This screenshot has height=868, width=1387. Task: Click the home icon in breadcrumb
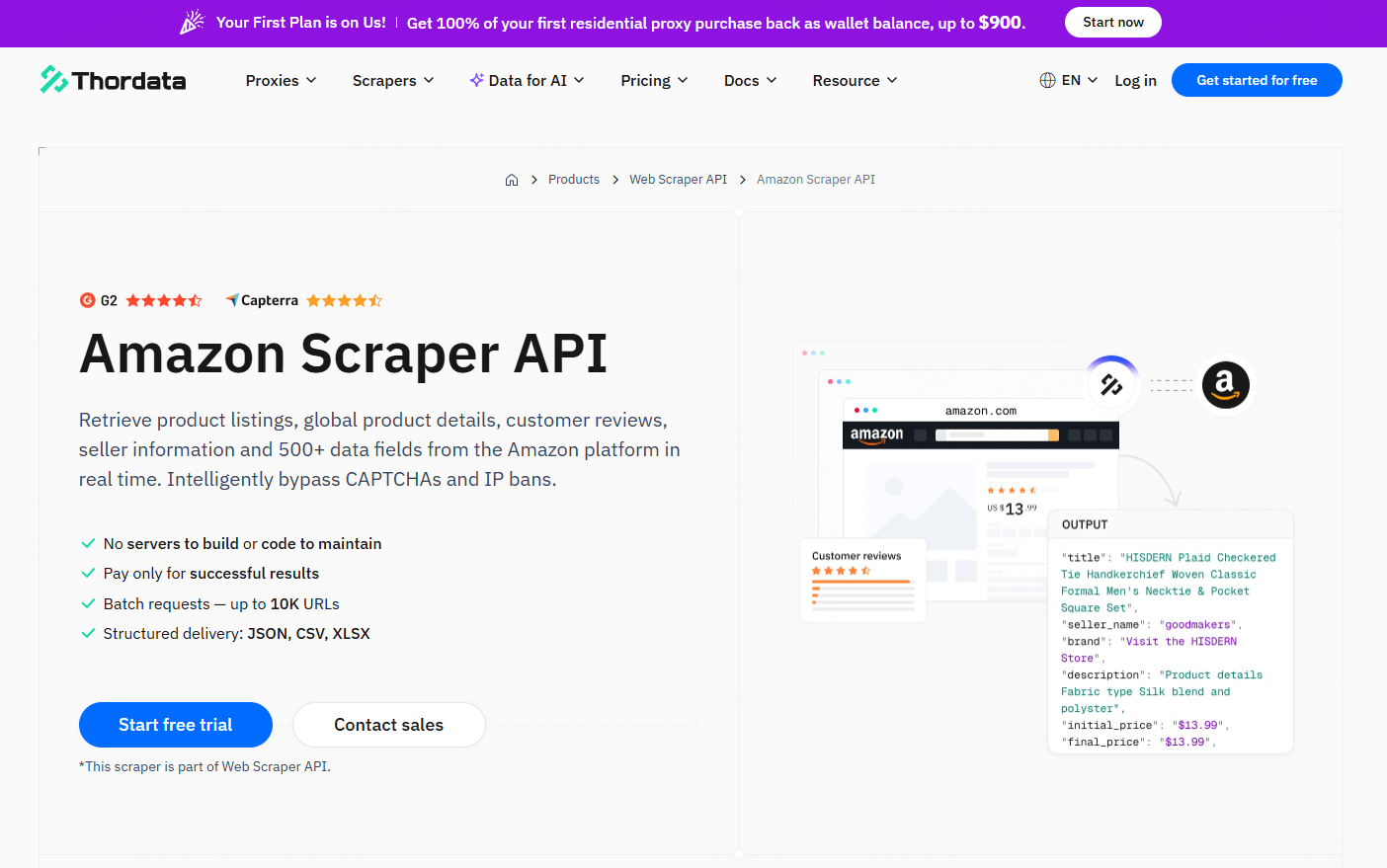tap(512, 180)
